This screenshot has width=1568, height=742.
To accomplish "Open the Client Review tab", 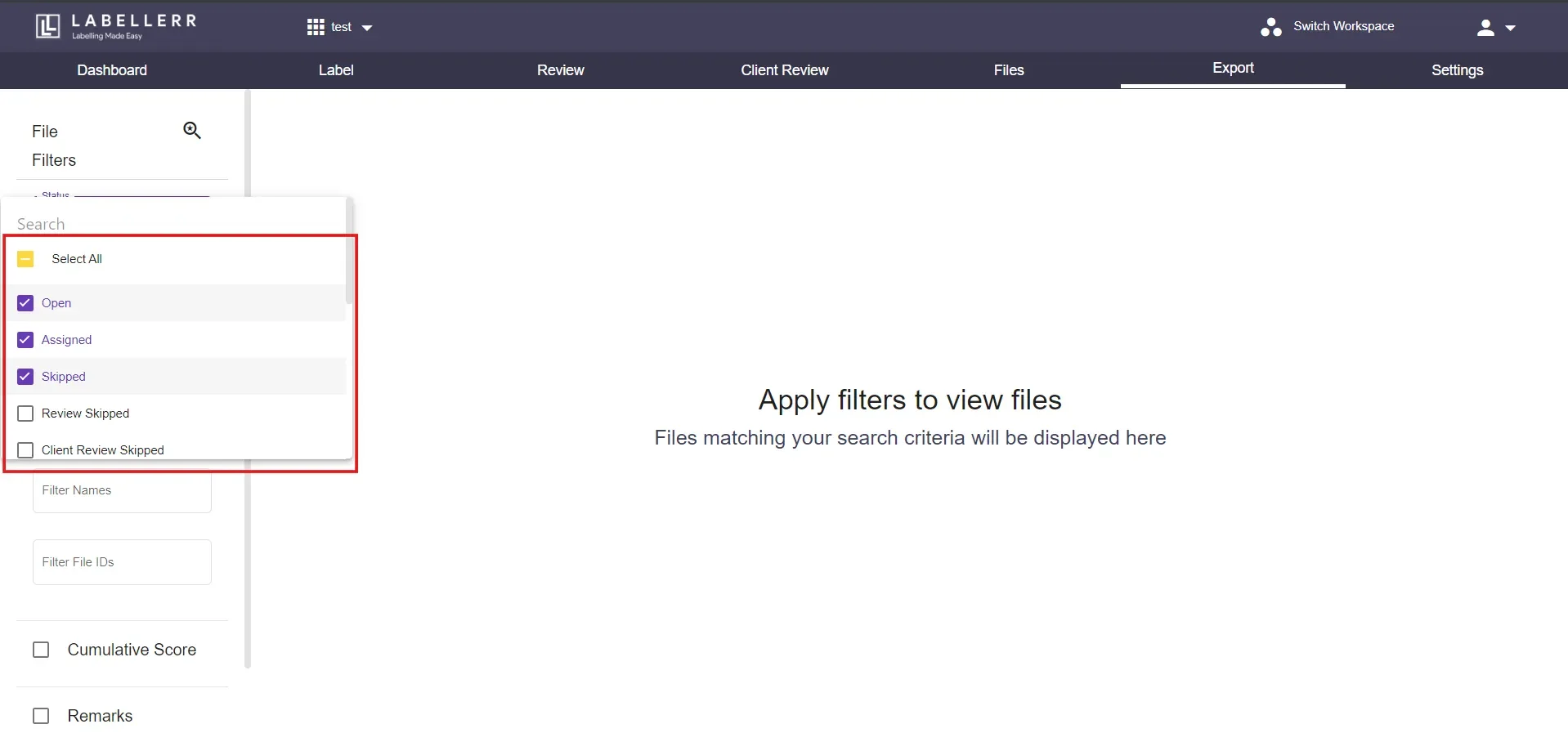I will (x=785, y=70).
